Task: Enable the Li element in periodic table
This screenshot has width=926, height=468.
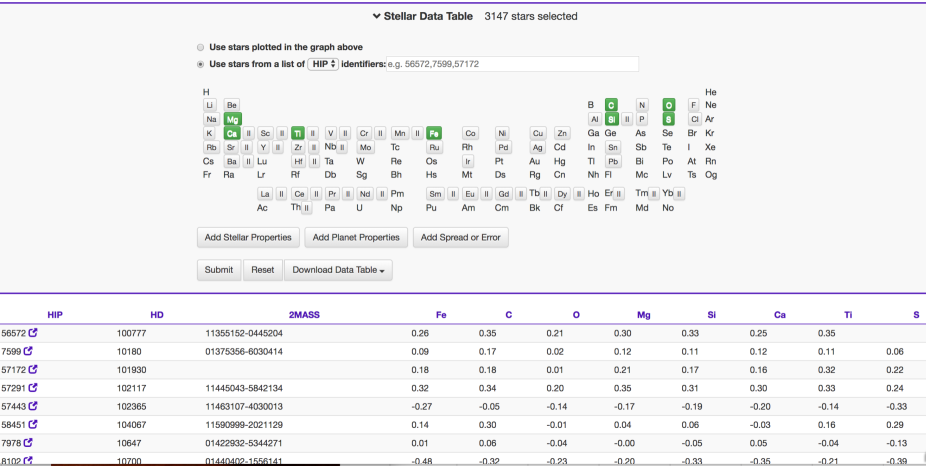Action: pos(209,105)
